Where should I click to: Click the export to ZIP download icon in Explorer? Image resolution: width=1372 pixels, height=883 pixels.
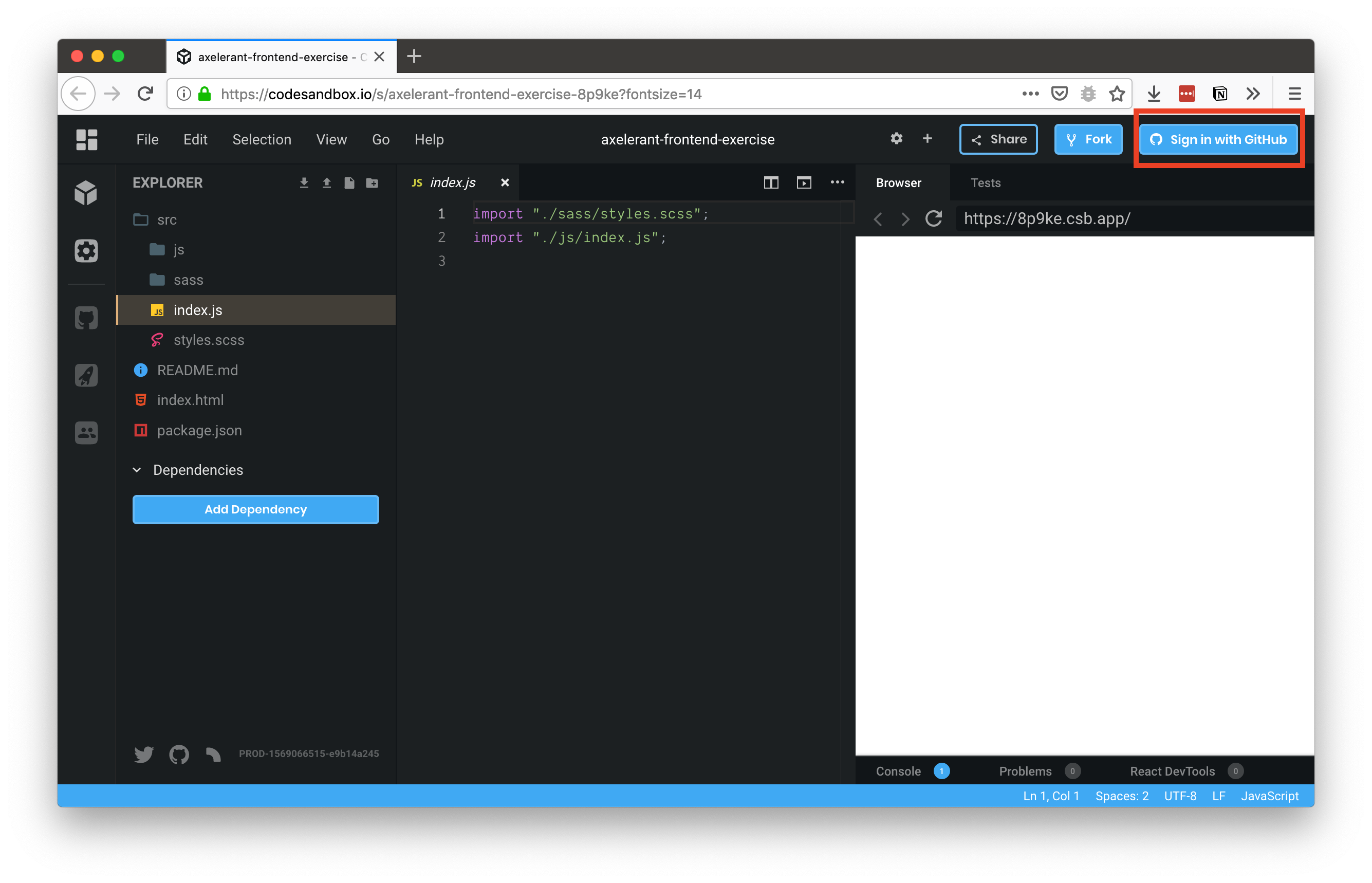[304, 183]
